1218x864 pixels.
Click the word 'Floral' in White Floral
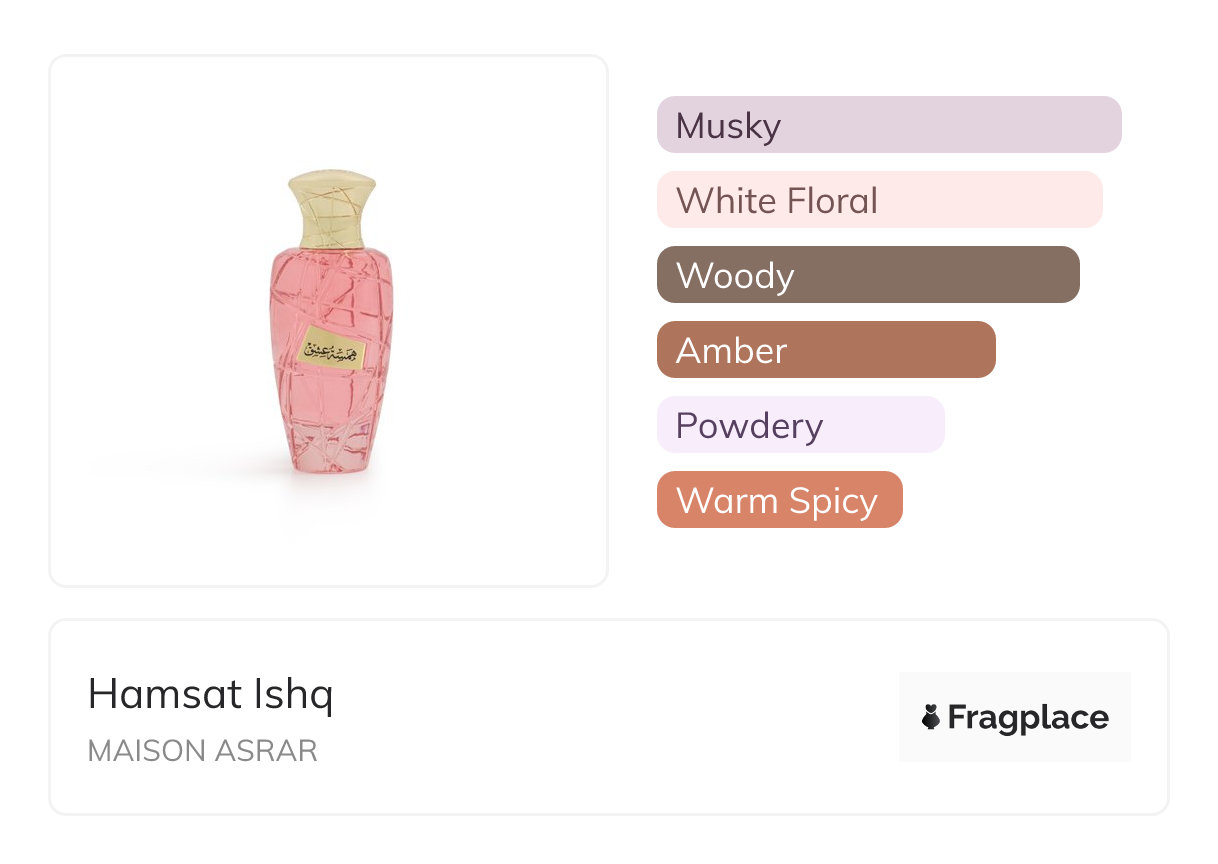[x=831, y=200]
